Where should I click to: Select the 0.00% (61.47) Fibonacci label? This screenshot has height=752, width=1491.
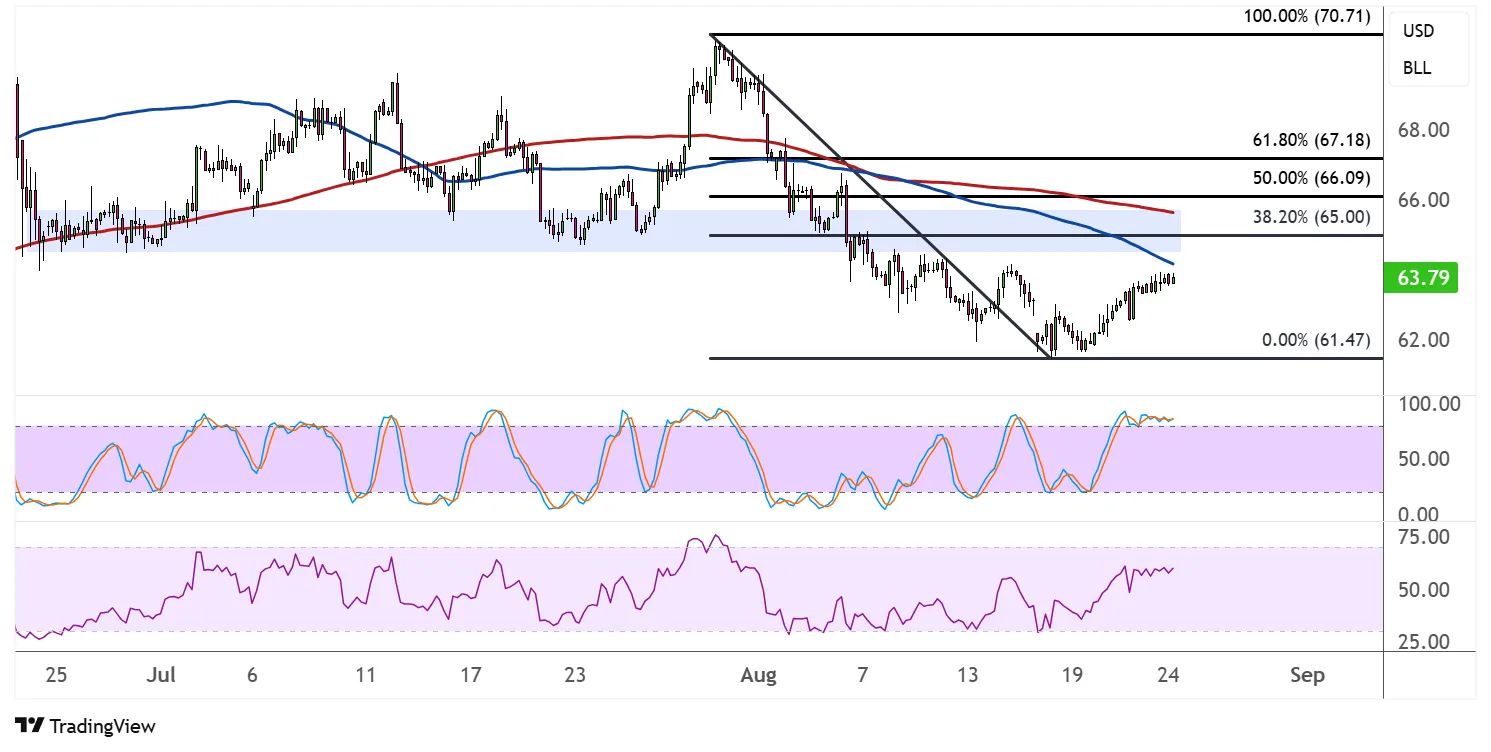click(x=1315, y=340)
